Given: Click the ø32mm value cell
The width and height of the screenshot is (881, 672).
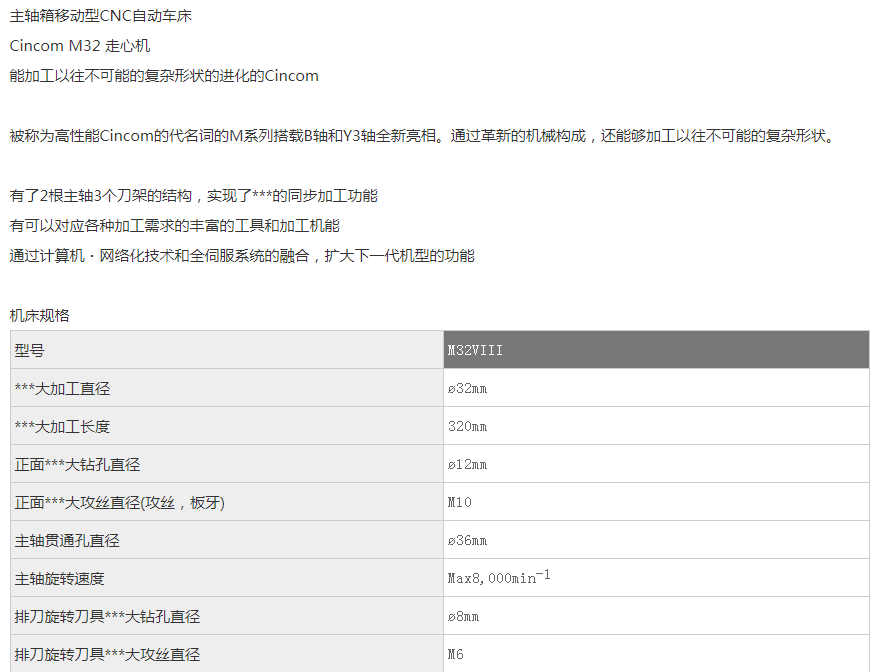Looking at the screenshot, I should (468, 389).
